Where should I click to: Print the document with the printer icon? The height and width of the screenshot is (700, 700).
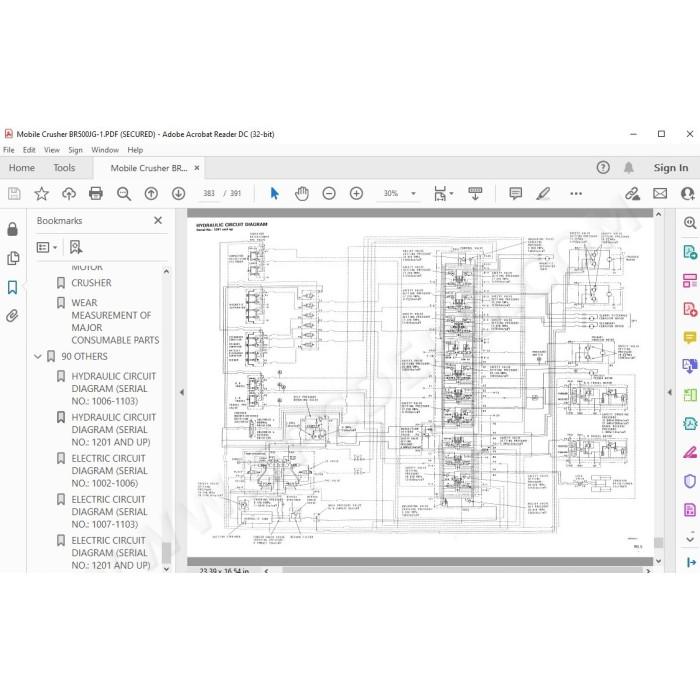click(x=96, y=193)
